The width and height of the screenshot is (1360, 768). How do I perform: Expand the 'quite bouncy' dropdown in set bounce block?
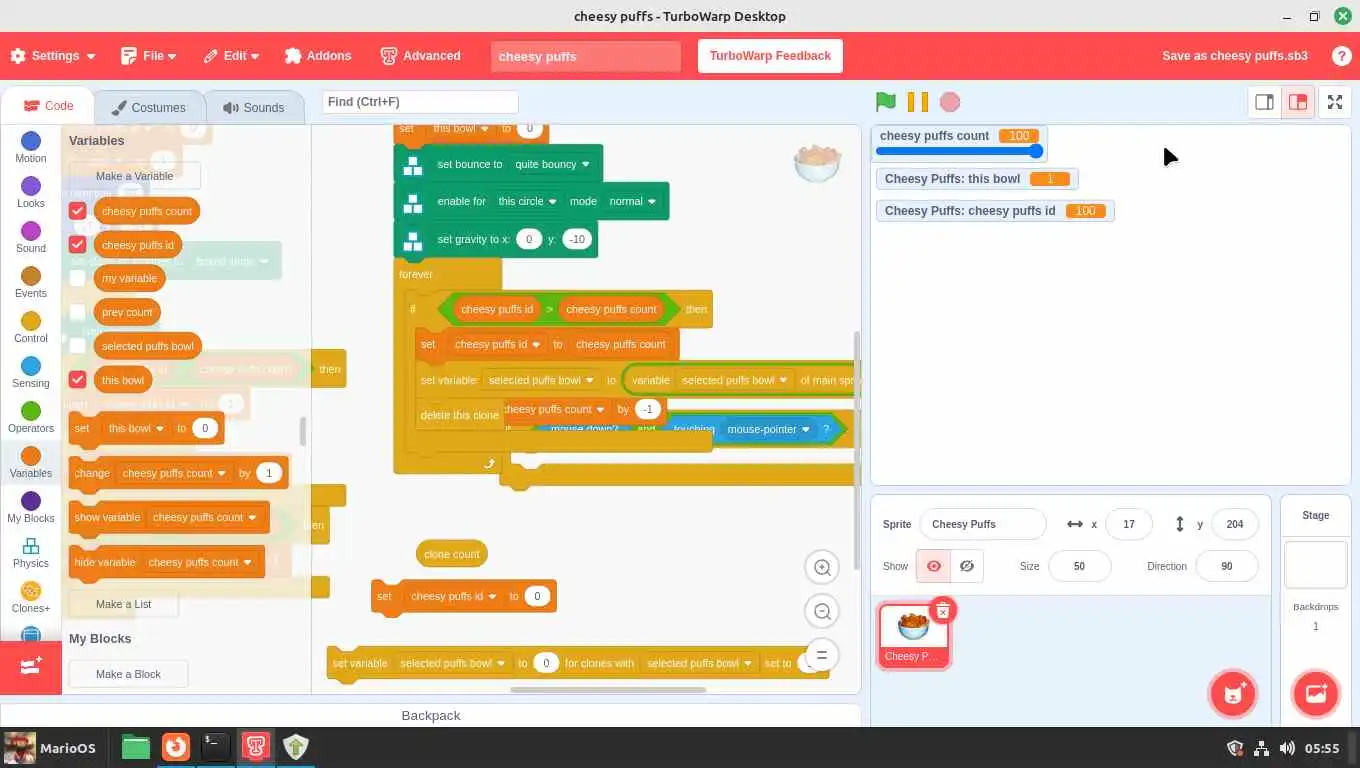pyautogui.click(x=552, y=164)
